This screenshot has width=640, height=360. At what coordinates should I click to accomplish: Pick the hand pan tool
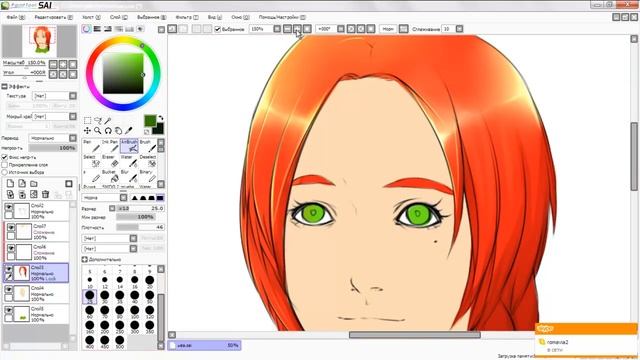click(118, 131)
